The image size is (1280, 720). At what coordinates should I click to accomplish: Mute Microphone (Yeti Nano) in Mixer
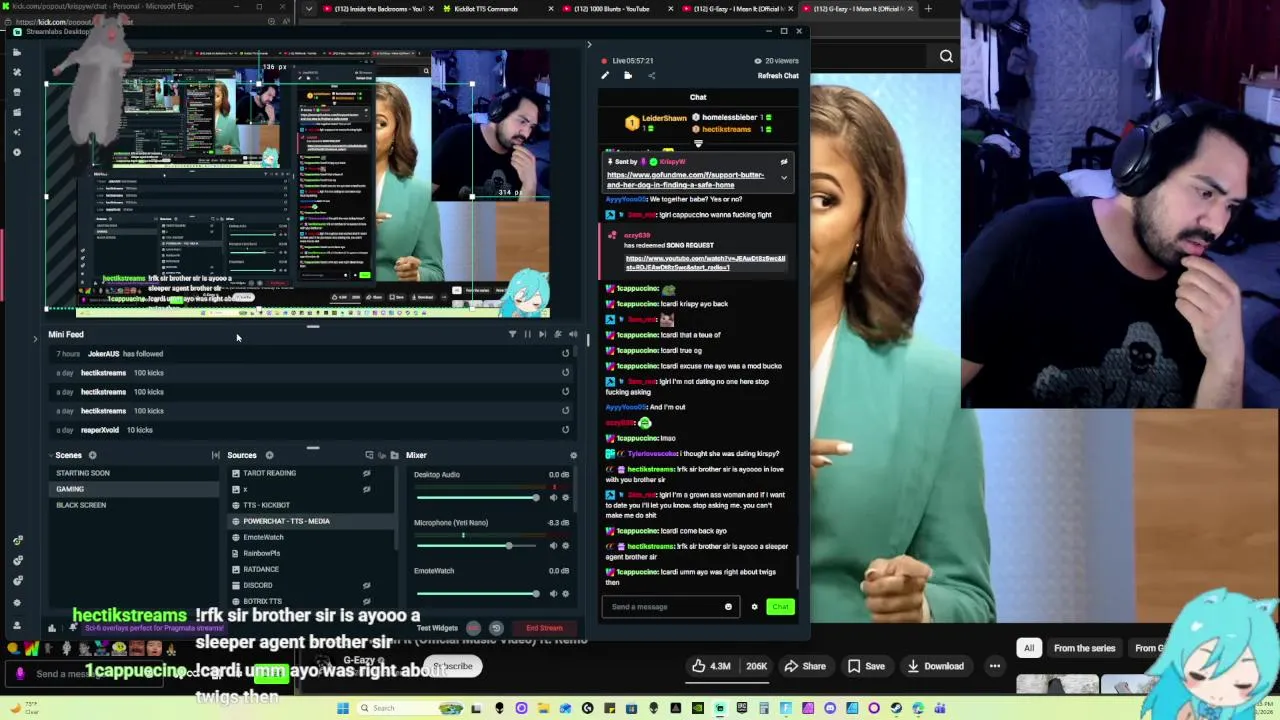(x=554, y=545)
